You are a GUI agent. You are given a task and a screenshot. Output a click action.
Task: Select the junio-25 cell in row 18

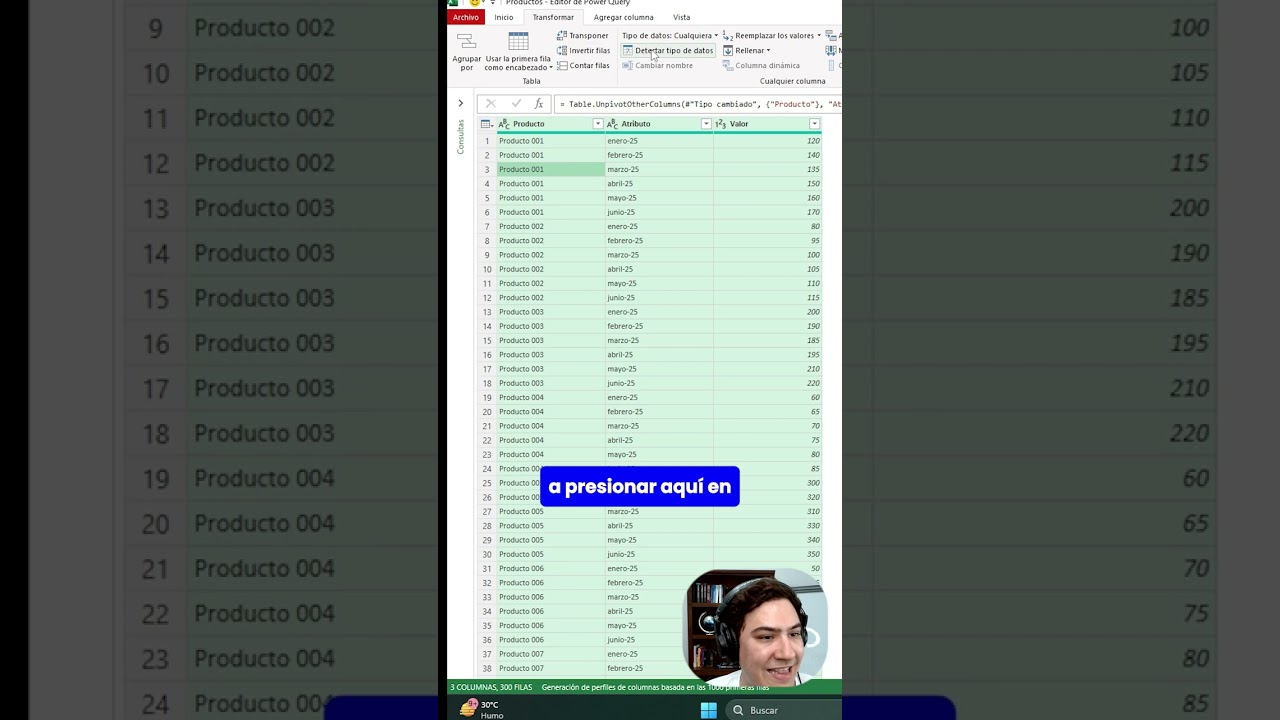click(659, 383)
